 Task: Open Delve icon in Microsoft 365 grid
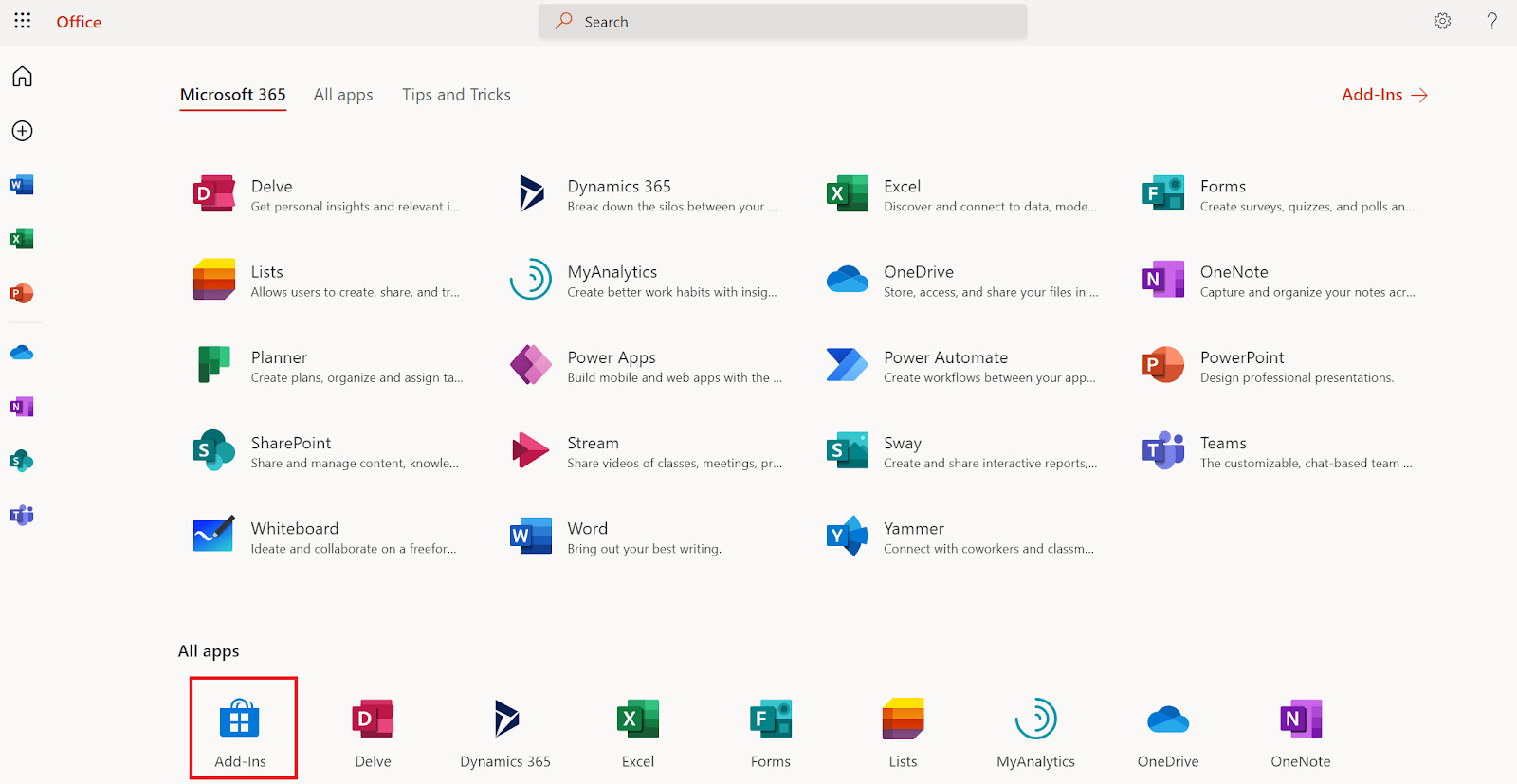tap(214, 193)
